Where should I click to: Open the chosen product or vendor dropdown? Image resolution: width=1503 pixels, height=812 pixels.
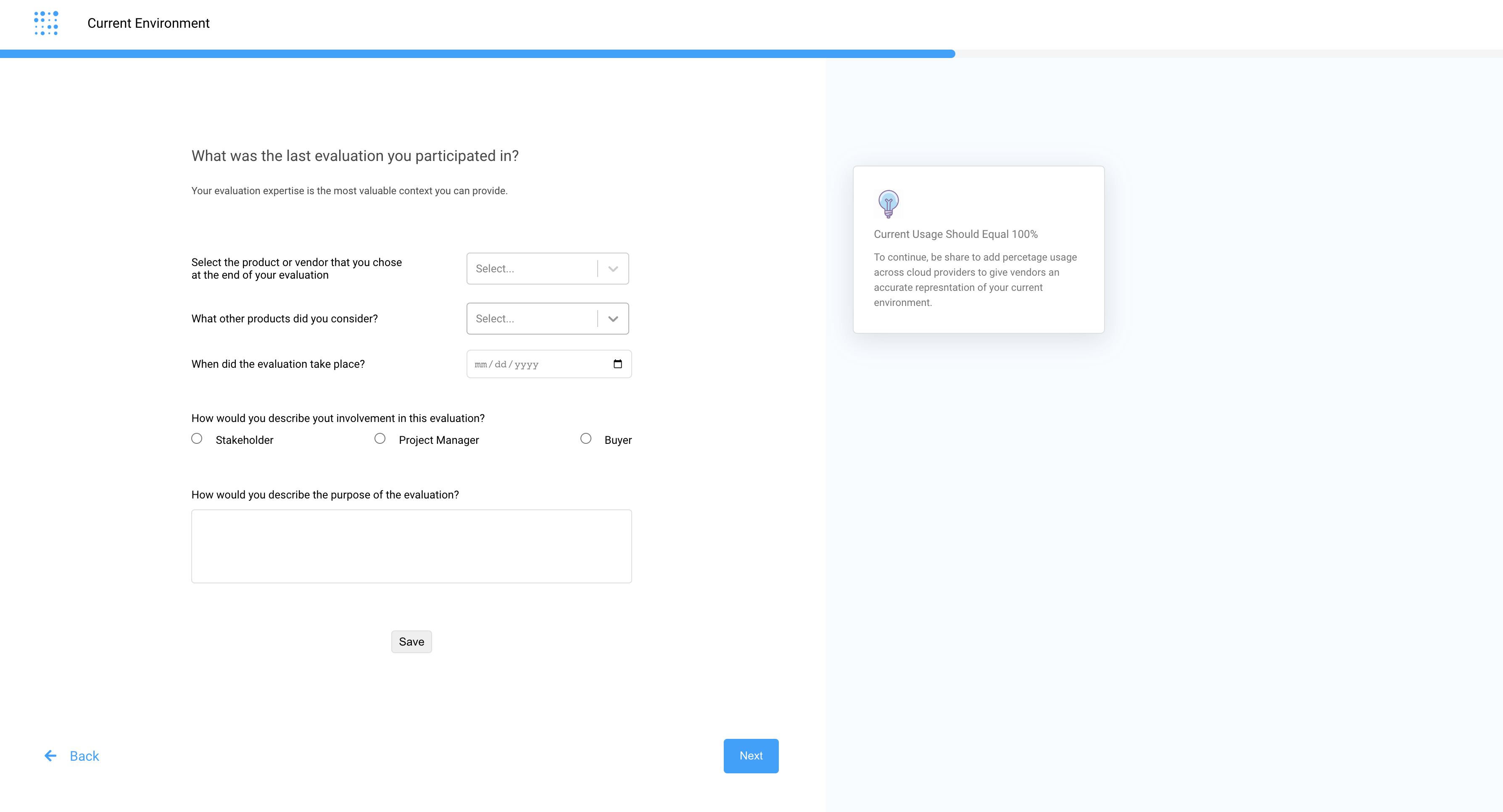click(x=547, y=268)
